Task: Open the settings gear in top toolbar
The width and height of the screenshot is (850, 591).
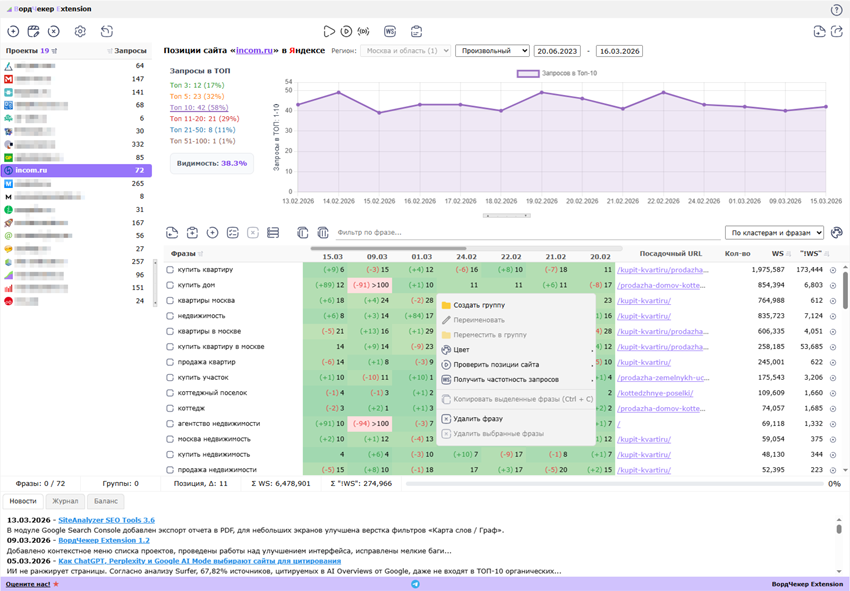Action: point(80,32)
